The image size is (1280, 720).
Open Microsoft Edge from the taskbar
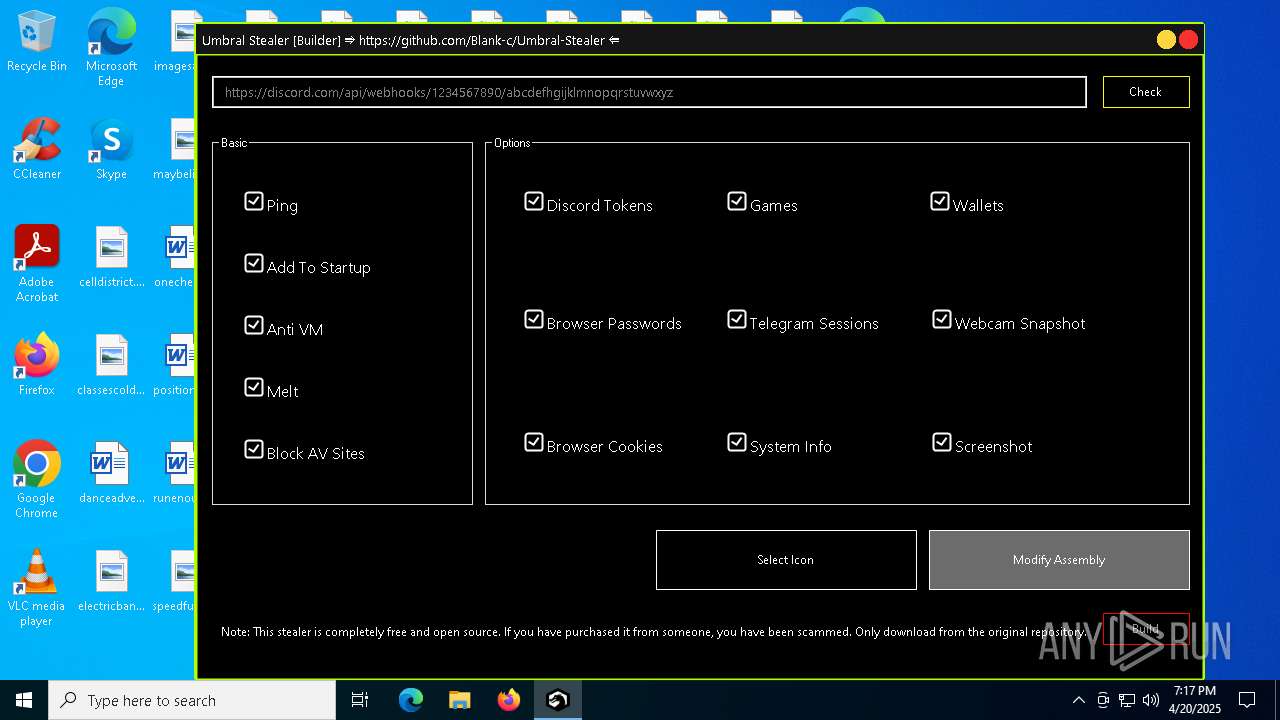point(411,700)
